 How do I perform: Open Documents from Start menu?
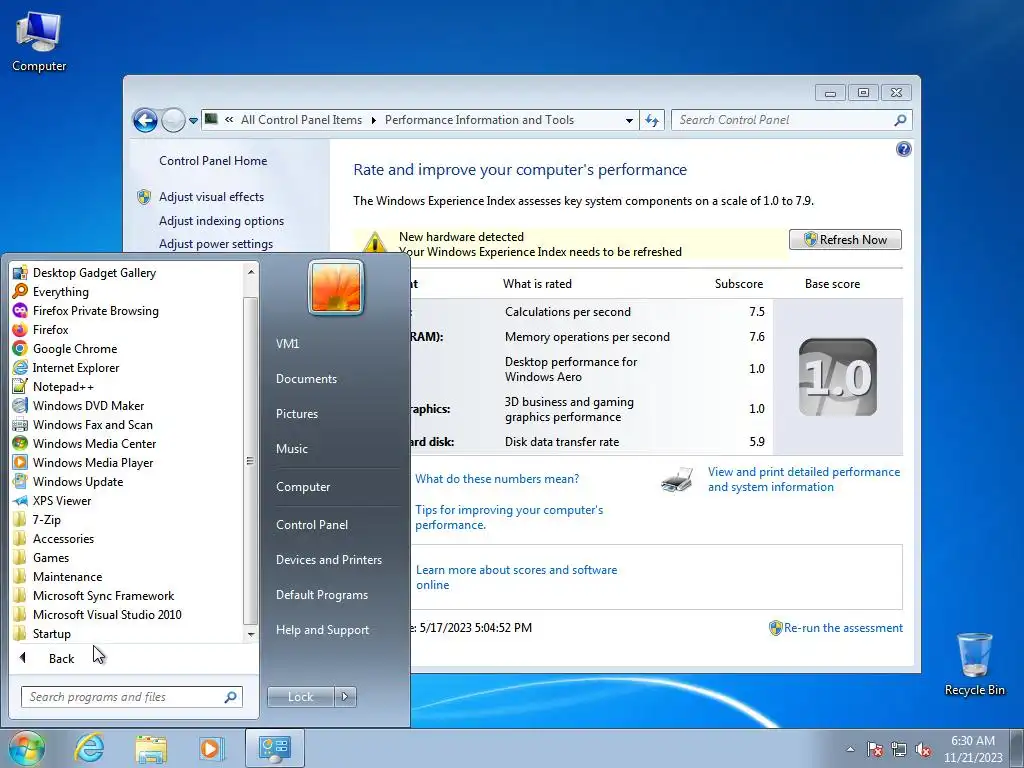[306, 379]
